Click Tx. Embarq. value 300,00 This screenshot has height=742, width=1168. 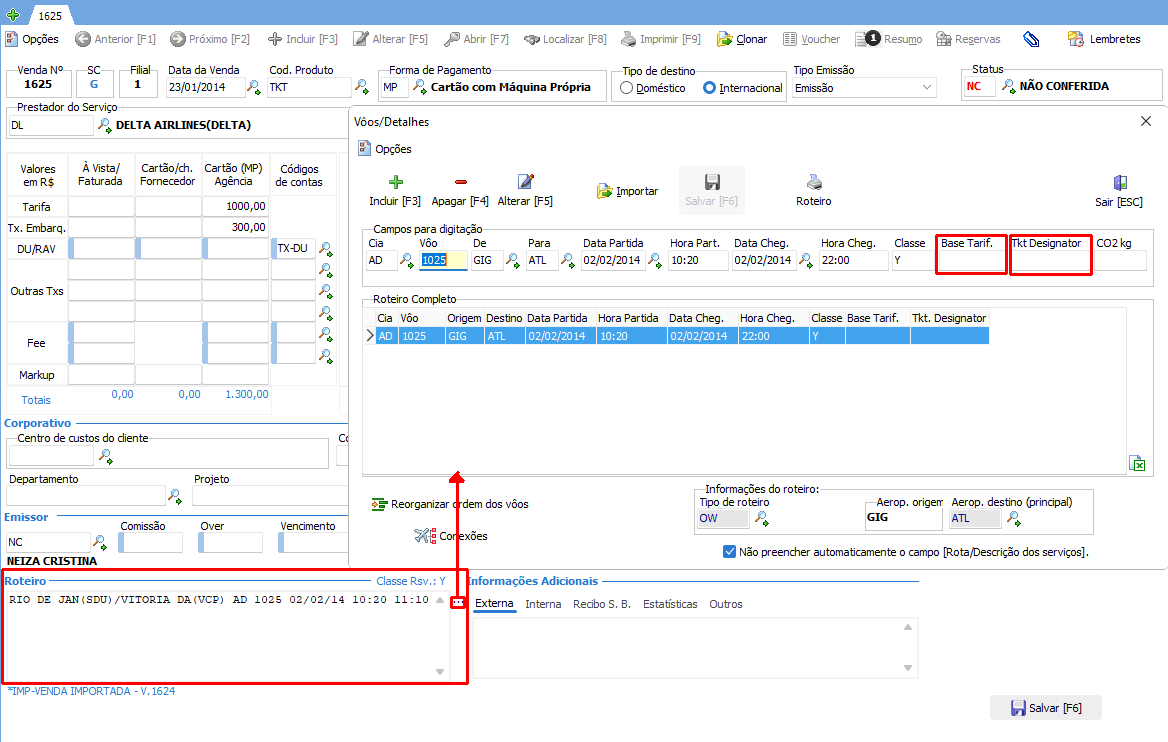[x=235, y=227]
